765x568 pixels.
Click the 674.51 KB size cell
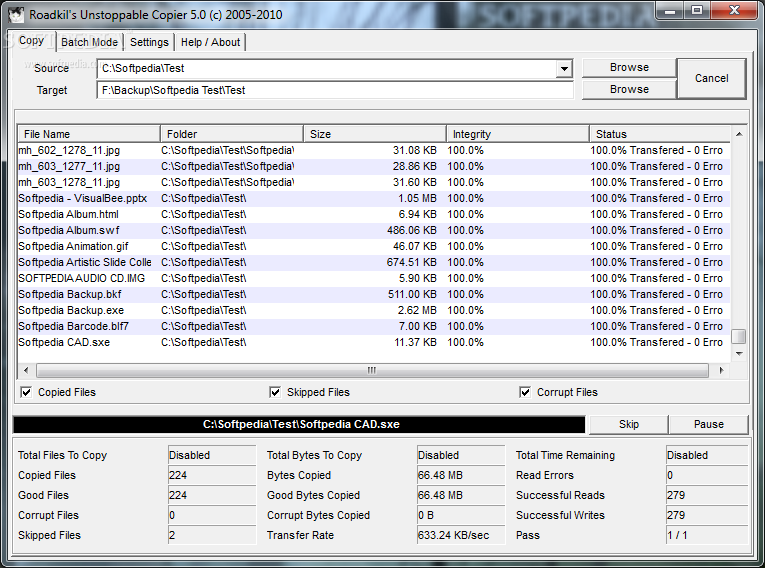[x=412, y=263]
